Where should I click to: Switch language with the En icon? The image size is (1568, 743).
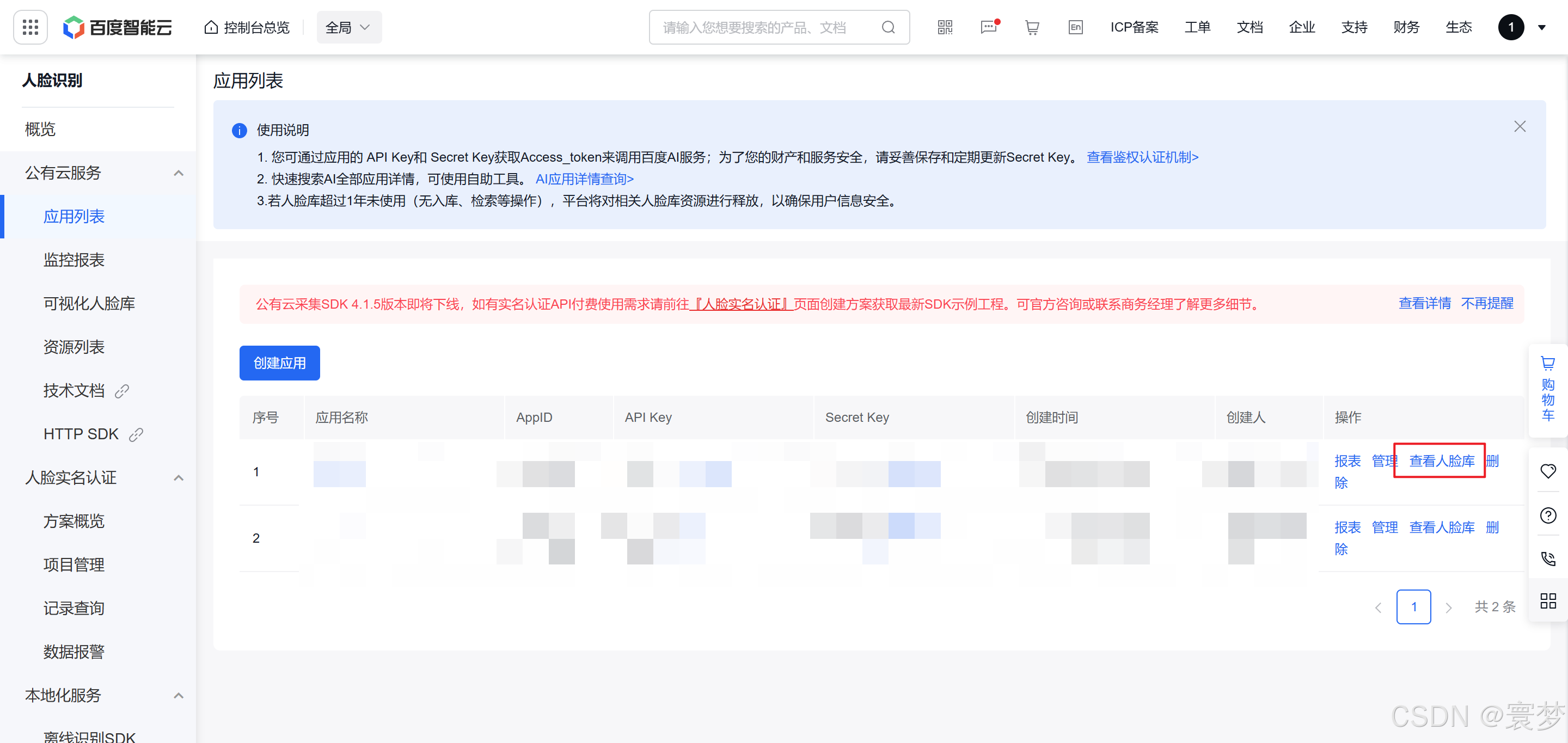pos(1075,27)
